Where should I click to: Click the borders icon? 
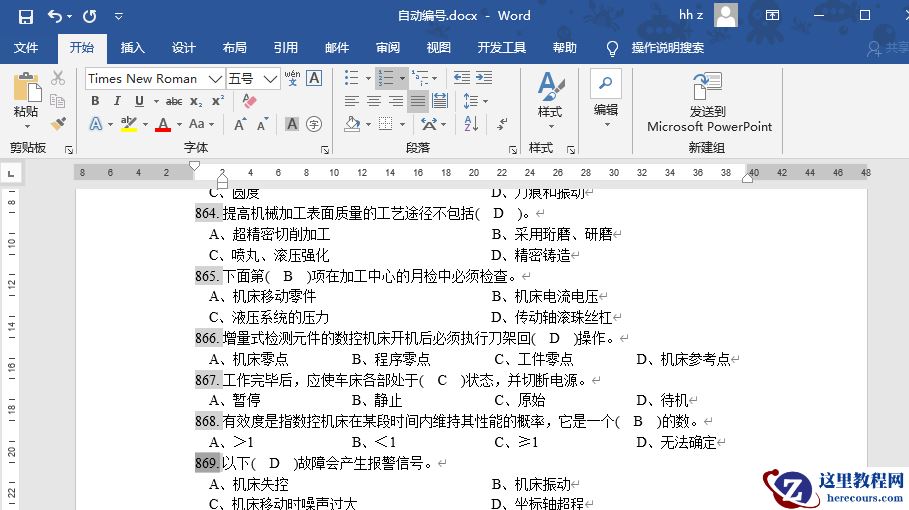[386, 124]
